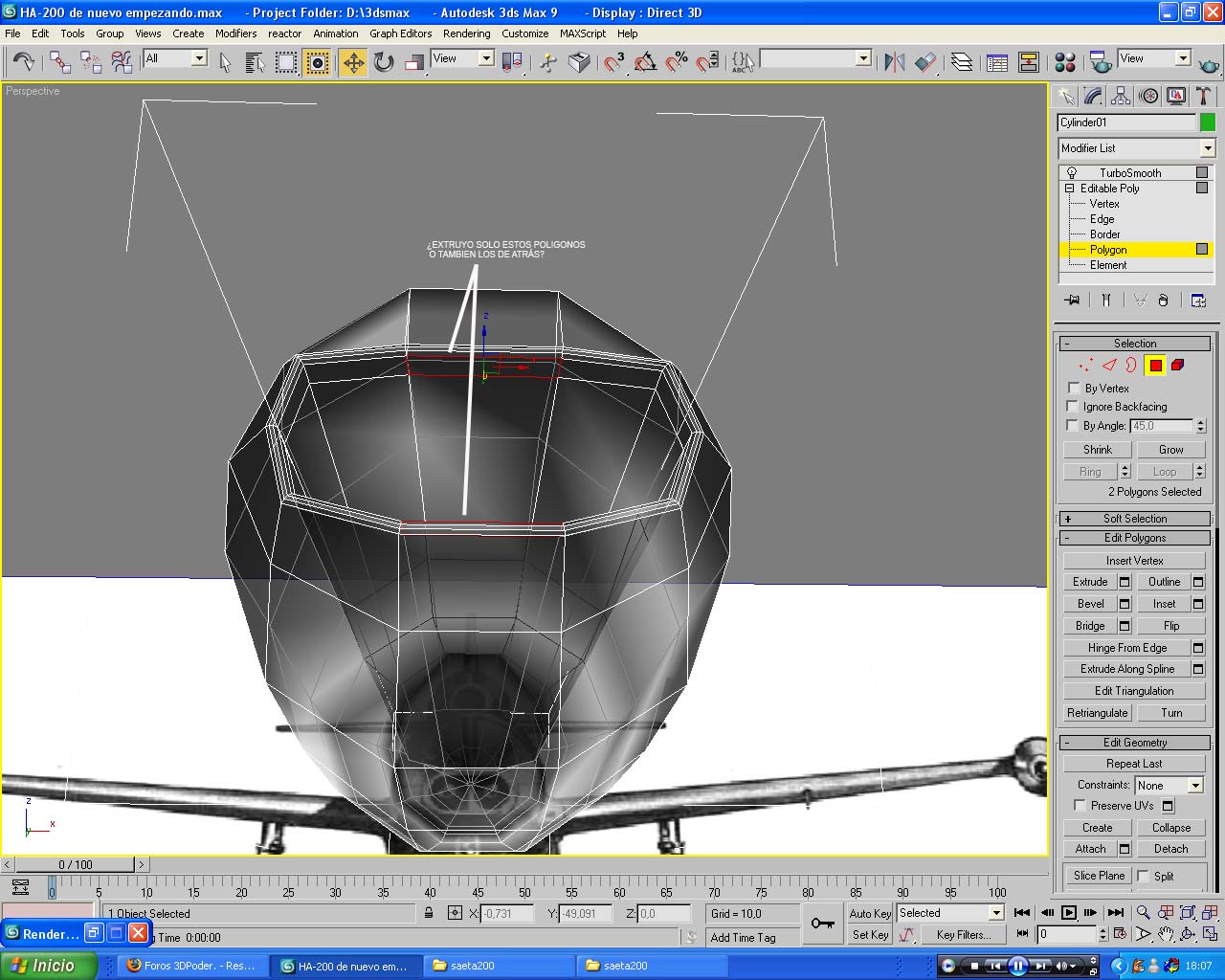Viewport: 1225px width, 980px height.
Task: Open the Utilities hammer panel
Action: tap(1204, 96)
